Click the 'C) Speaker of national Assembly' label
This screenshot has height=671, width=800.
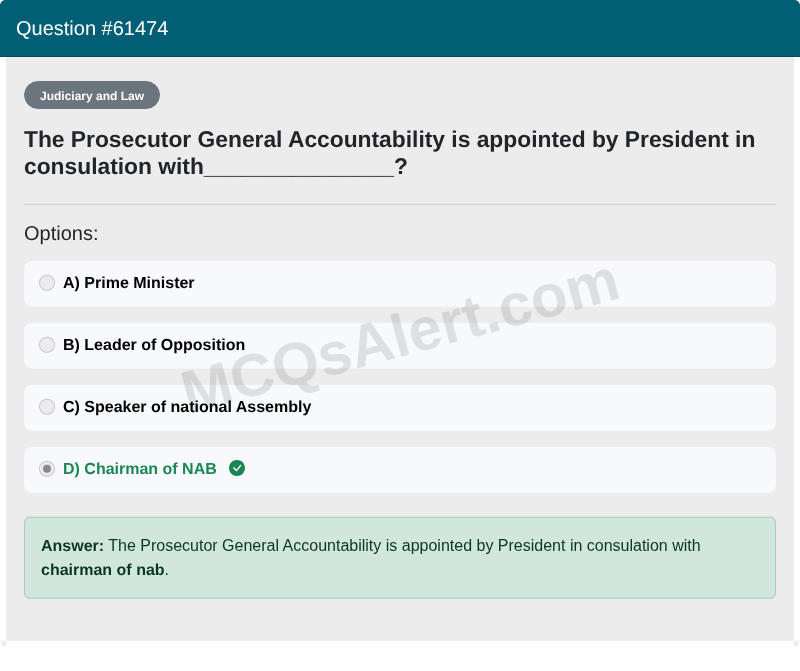tap(187, 407)
